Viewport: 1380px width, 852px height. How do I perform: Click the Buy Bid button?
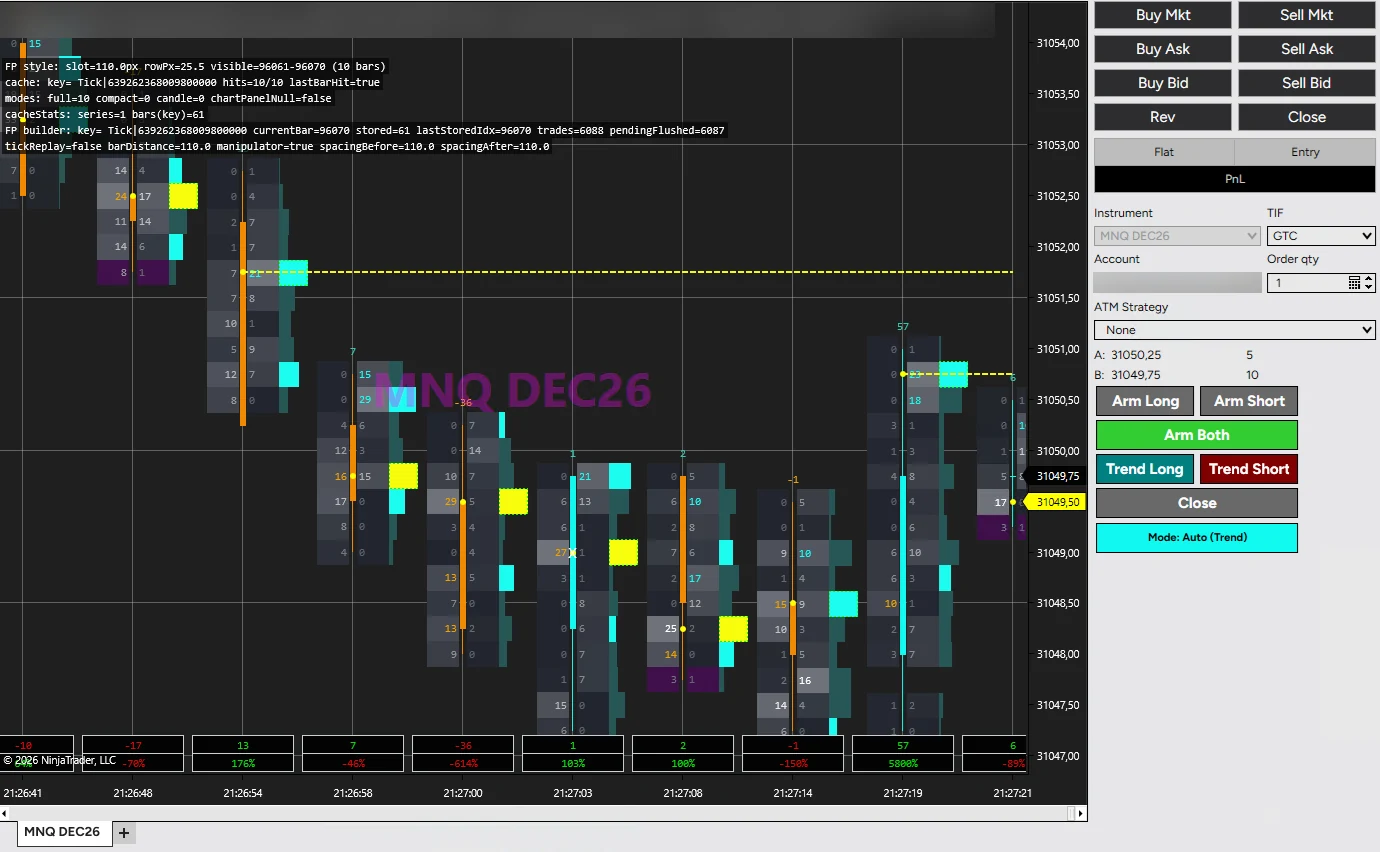[1163, 83]
